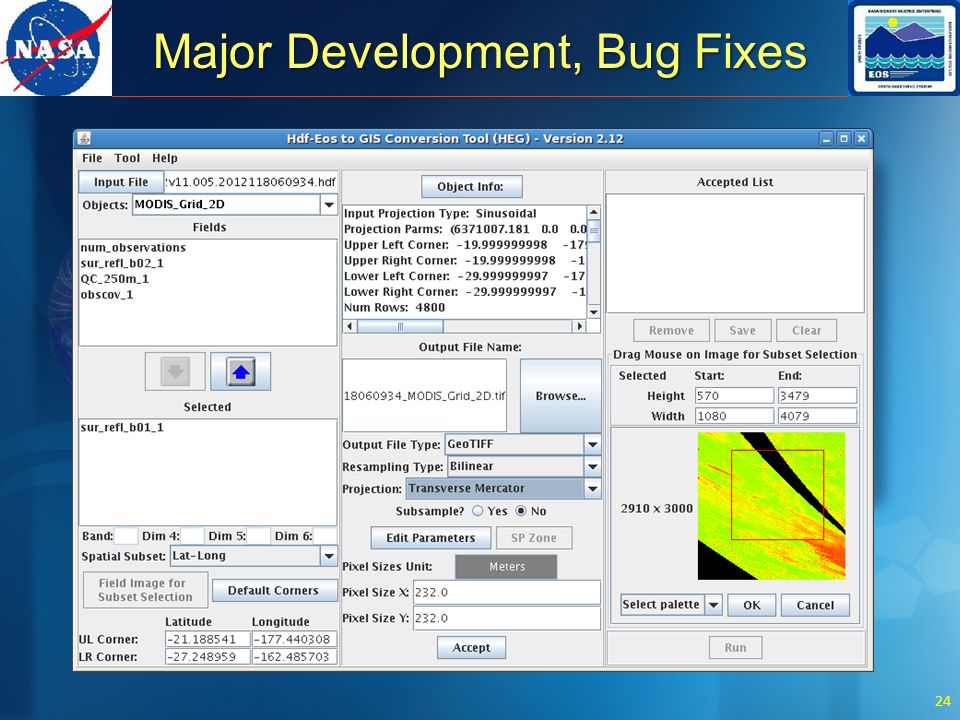Click the Pixel Size Y field
Screen dimensions: 960x720
pyautogui.click(x=506, y=618)
